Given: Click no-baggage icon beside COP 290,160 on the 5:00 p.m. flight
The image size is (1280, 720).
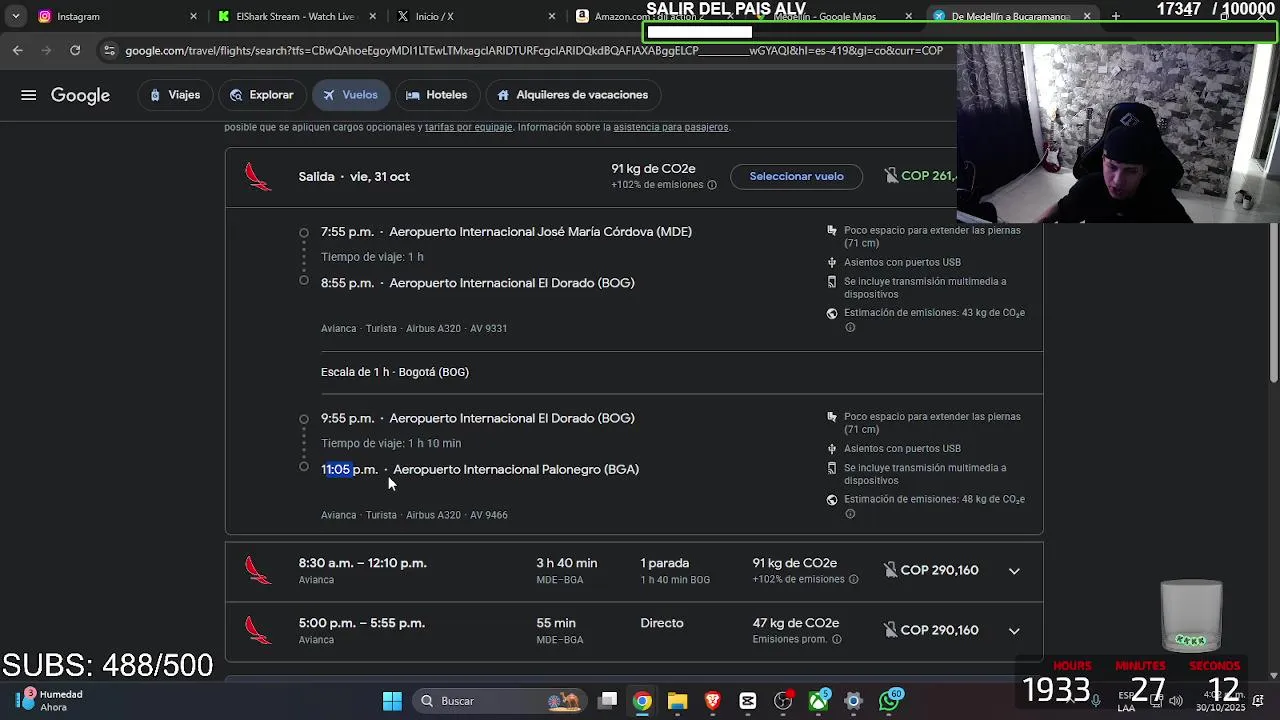Looking at the screenshot, I should pyautogui.click(x=890, y=631).
